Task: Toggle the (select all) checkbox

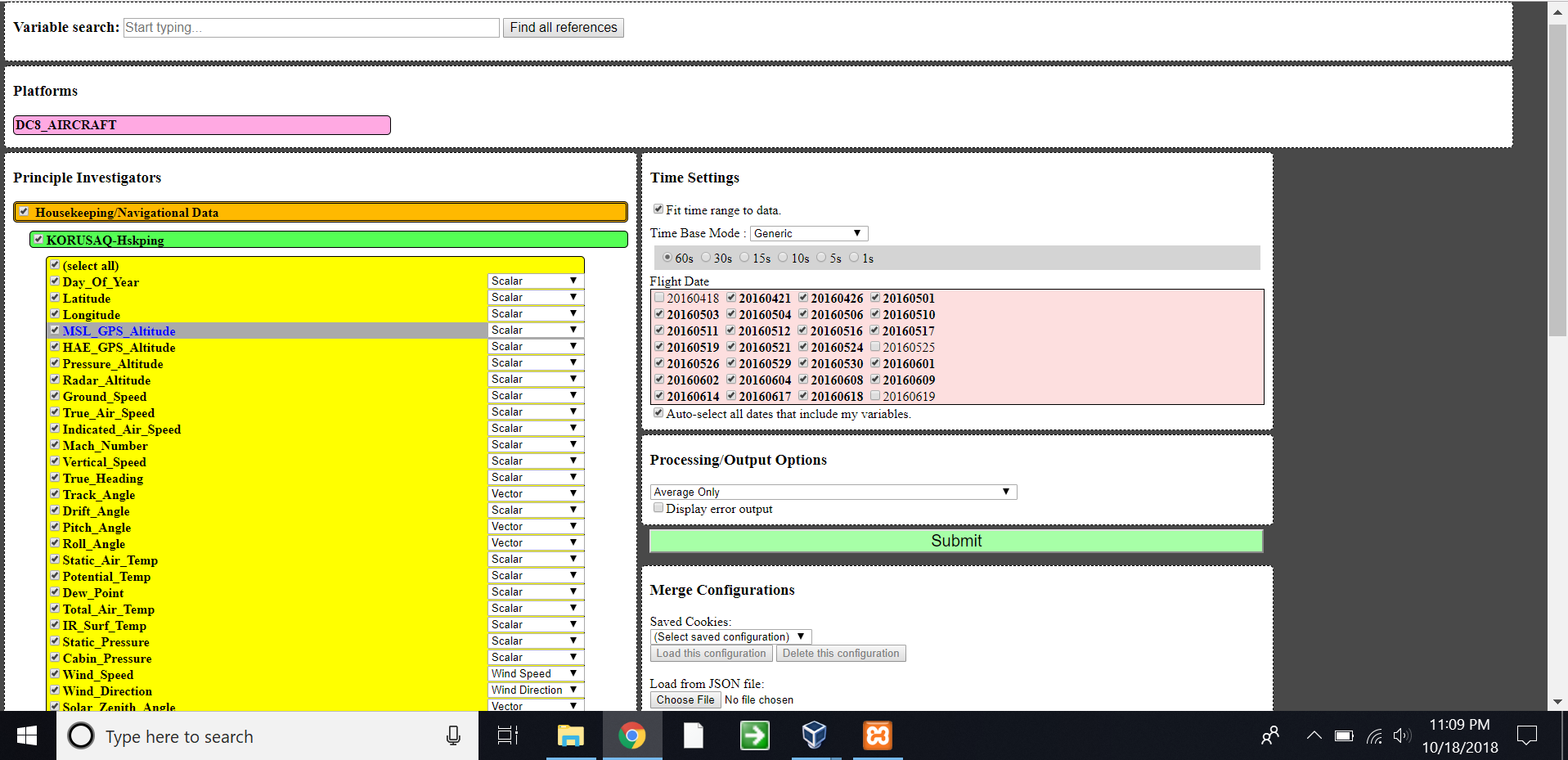Action: 55,264
